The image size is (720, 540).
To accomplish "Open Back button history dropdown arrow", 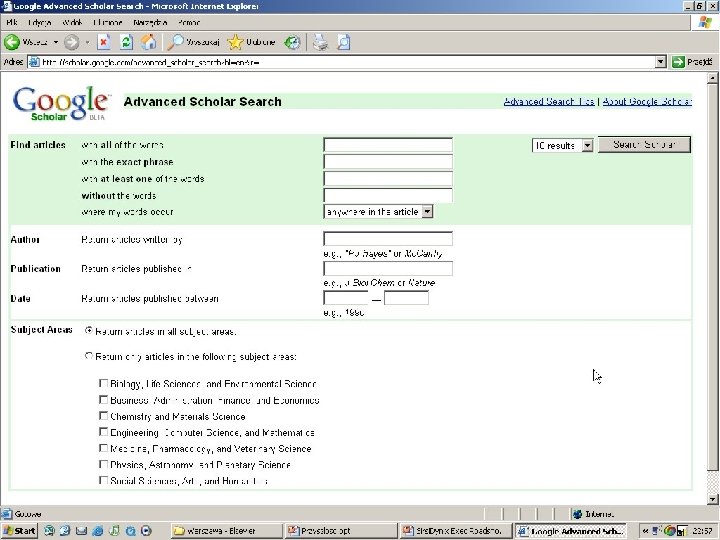I will [x=56, y=42].
